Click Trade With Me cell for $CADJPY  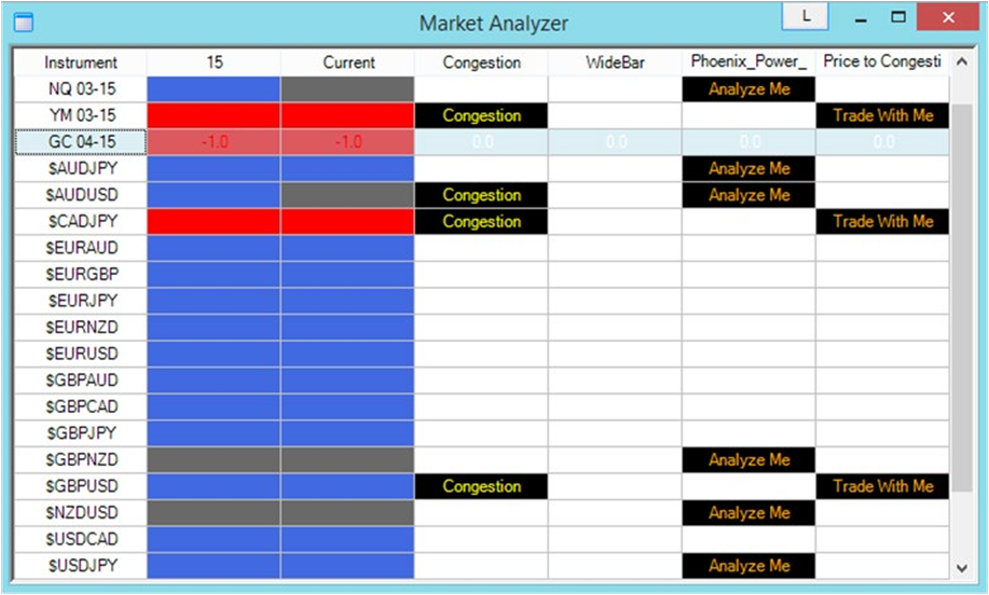pos(882,221)
